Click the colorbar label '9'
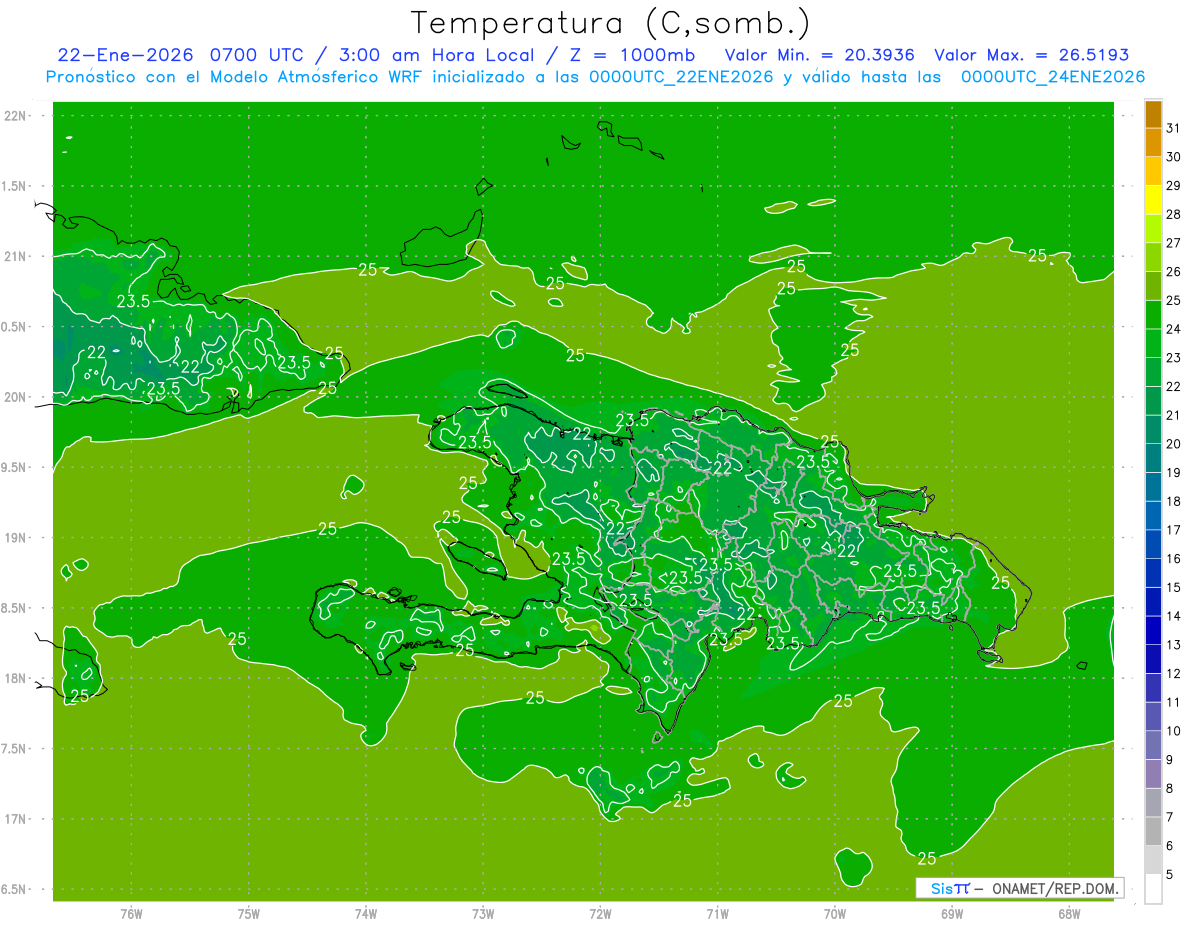The width and height of the screenshot is (1200, 927). point(1170,760)
